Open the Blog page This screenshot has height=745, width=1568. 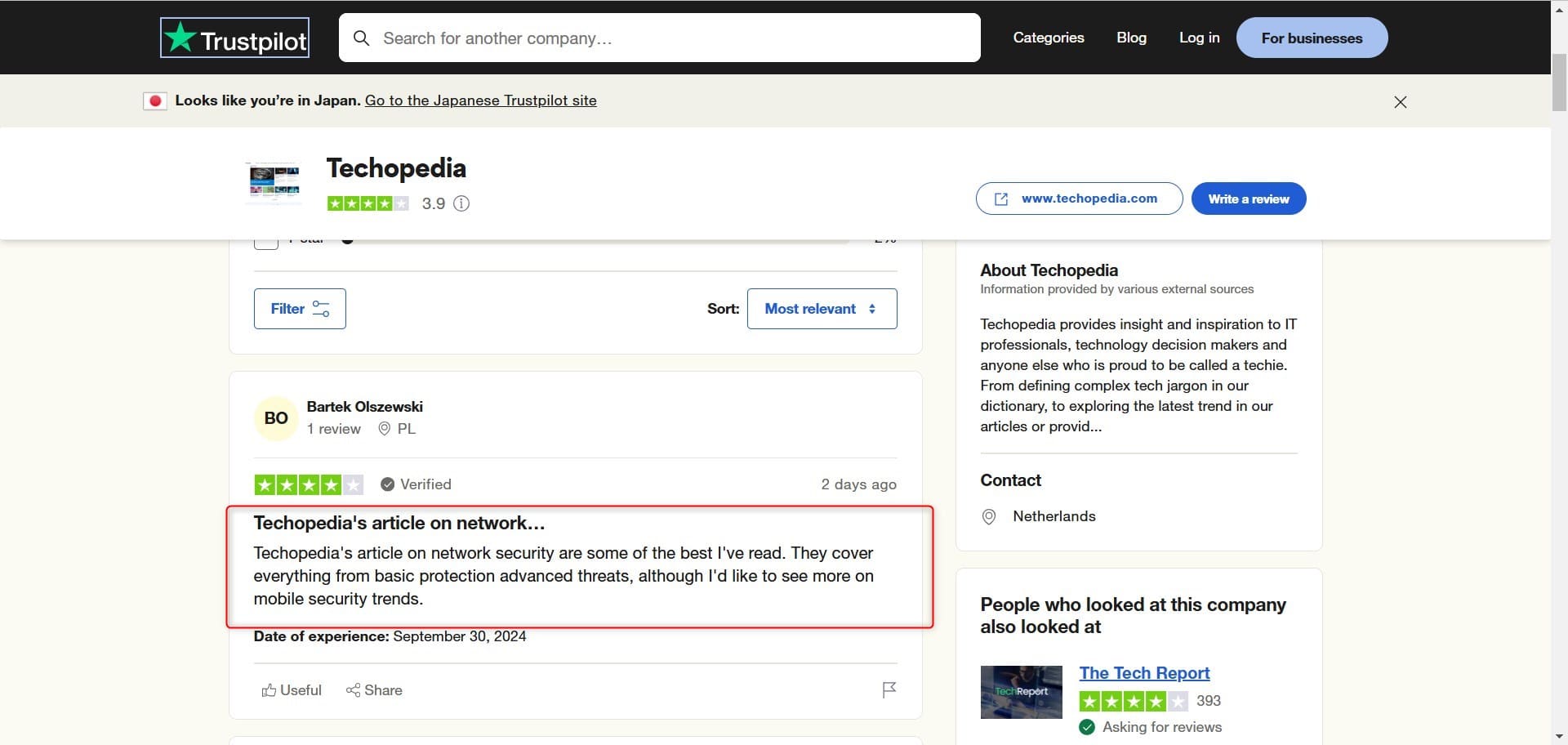coord(1131,38)
